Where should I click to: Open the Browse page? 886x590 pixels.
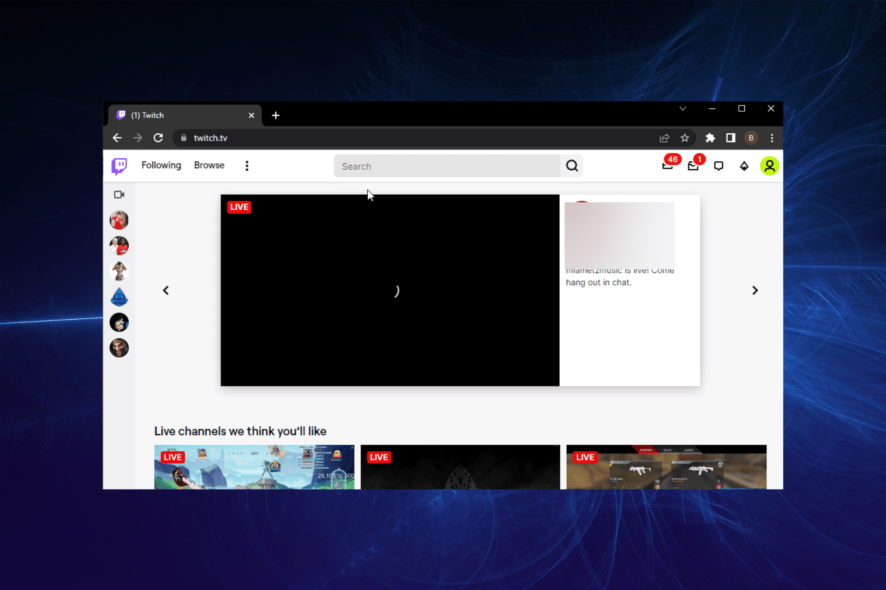(209, 165)
